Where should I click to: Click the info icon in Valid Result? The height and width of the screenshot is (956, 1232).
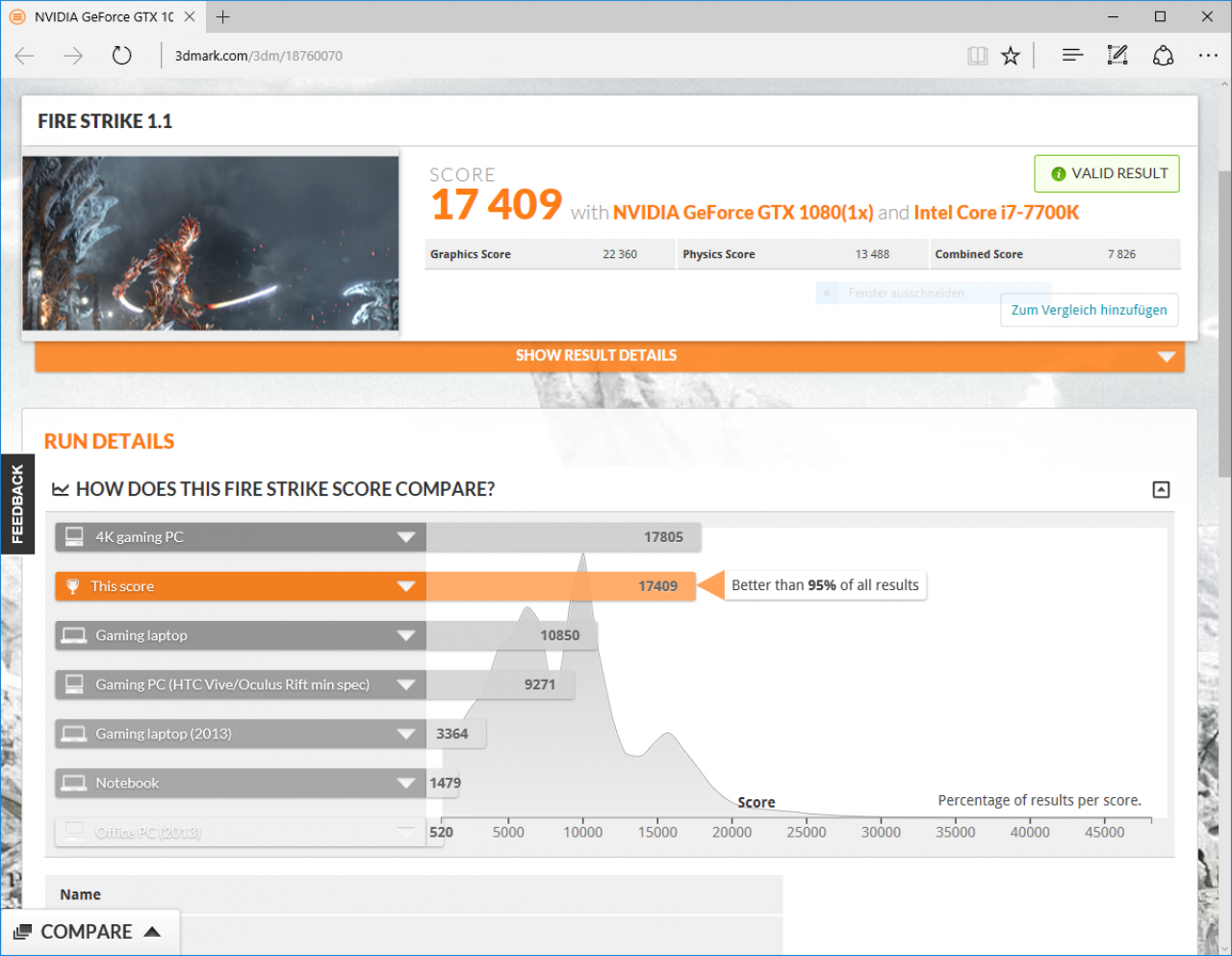coord(1059,174)
